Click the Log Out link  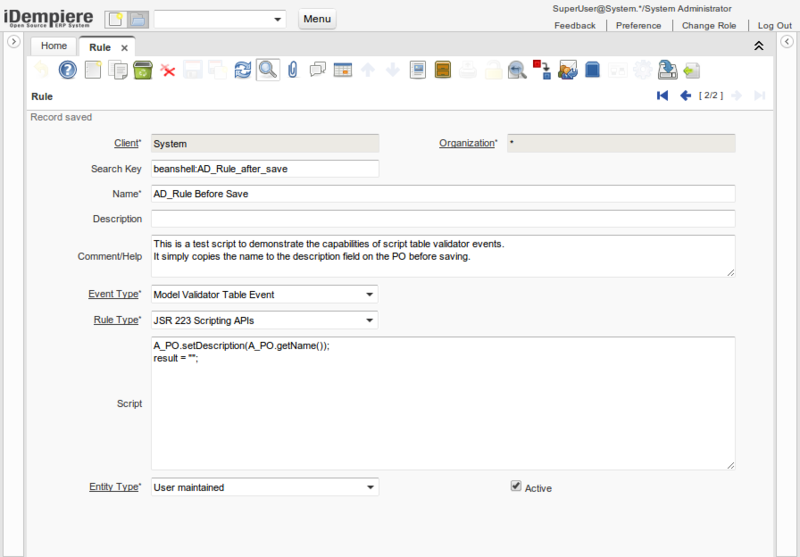point(774,25)
